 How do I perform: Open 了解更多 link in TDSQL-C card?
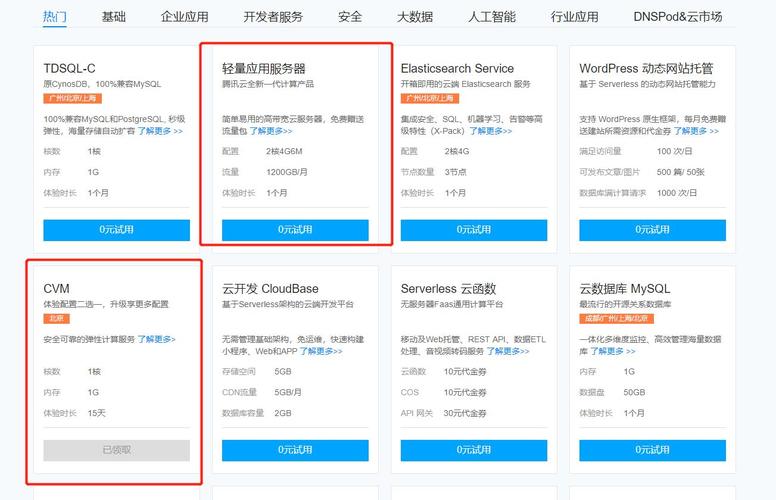click(x=160, y=131)
